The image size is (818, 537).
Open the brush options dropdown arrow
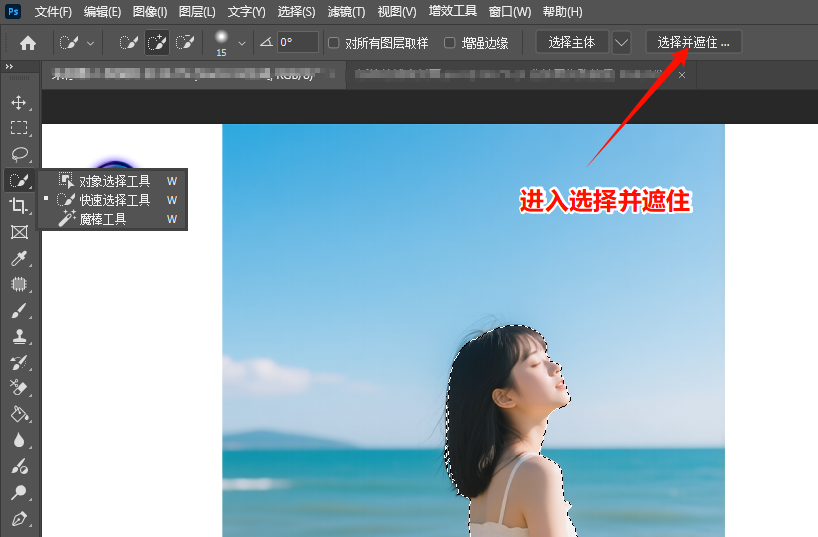[242, 43]
